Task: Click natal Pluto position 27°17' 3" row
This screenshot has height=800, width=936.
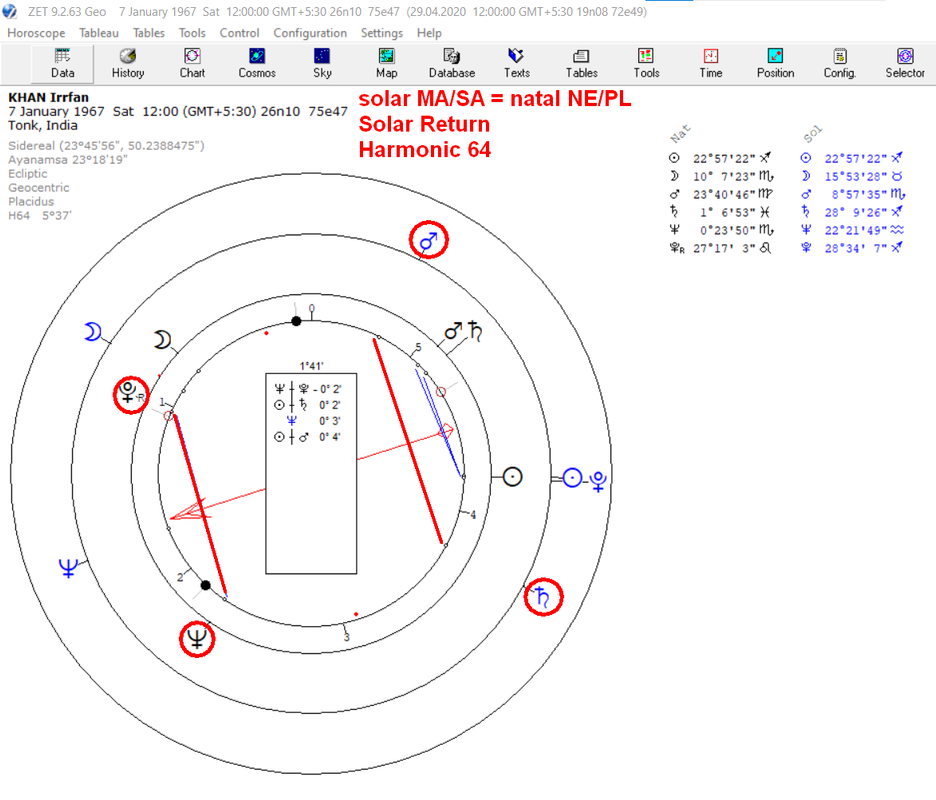Action: pos(721,248)
